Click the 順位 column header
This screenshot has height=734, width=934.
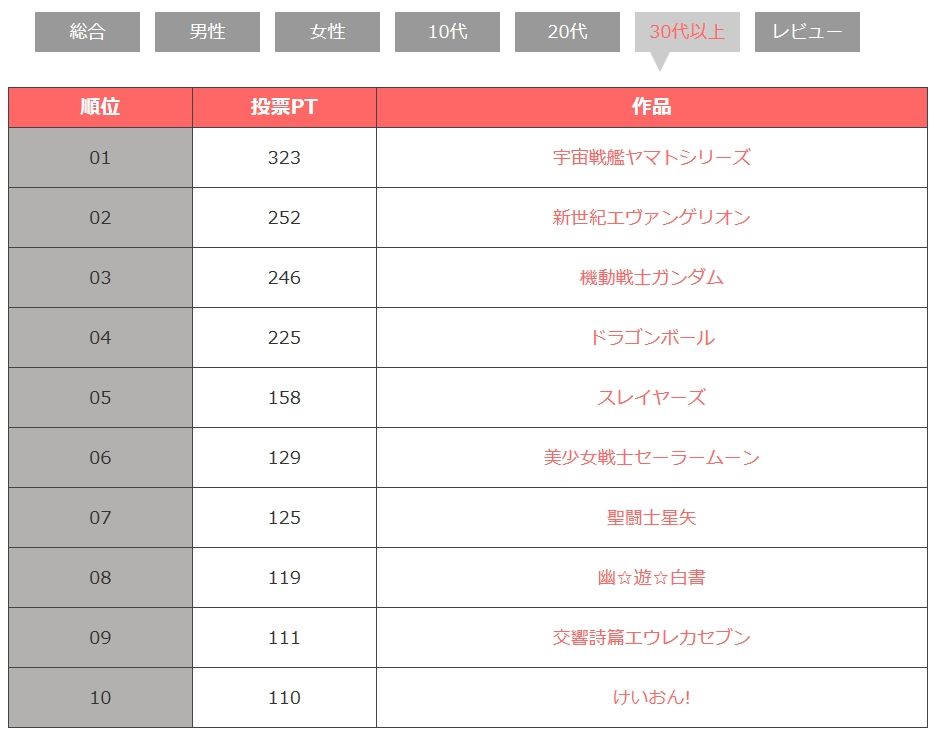(x=100, y=107)
